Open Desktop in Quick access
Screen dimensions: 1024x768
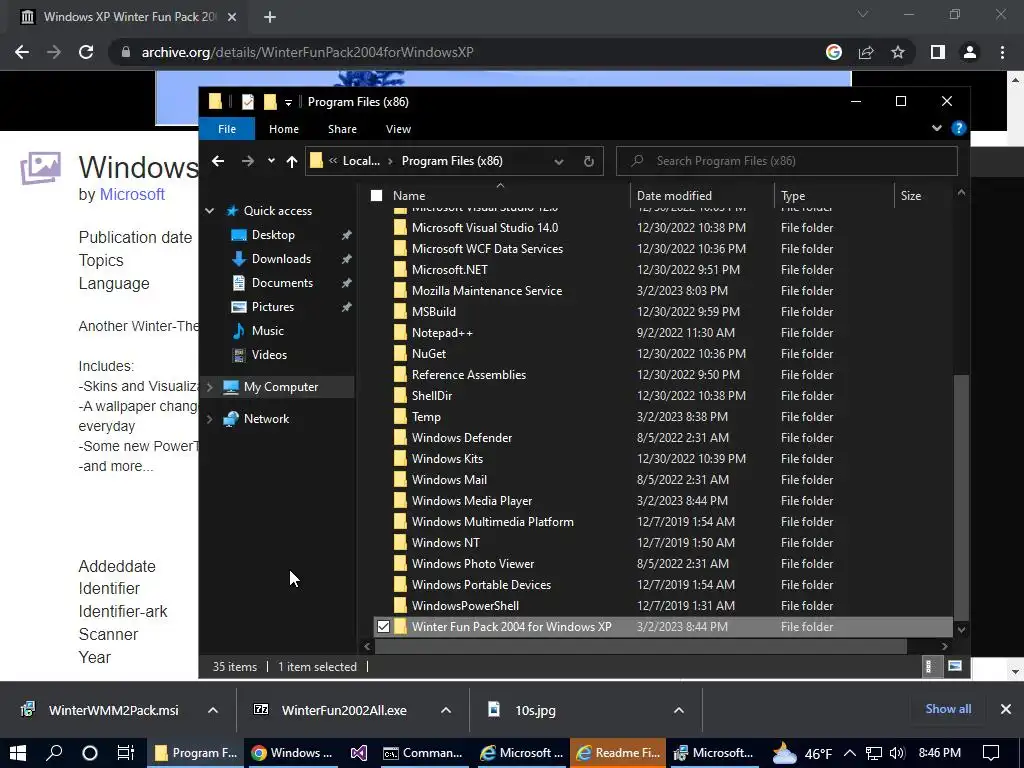pyautogui.click(x=273, y=235)
